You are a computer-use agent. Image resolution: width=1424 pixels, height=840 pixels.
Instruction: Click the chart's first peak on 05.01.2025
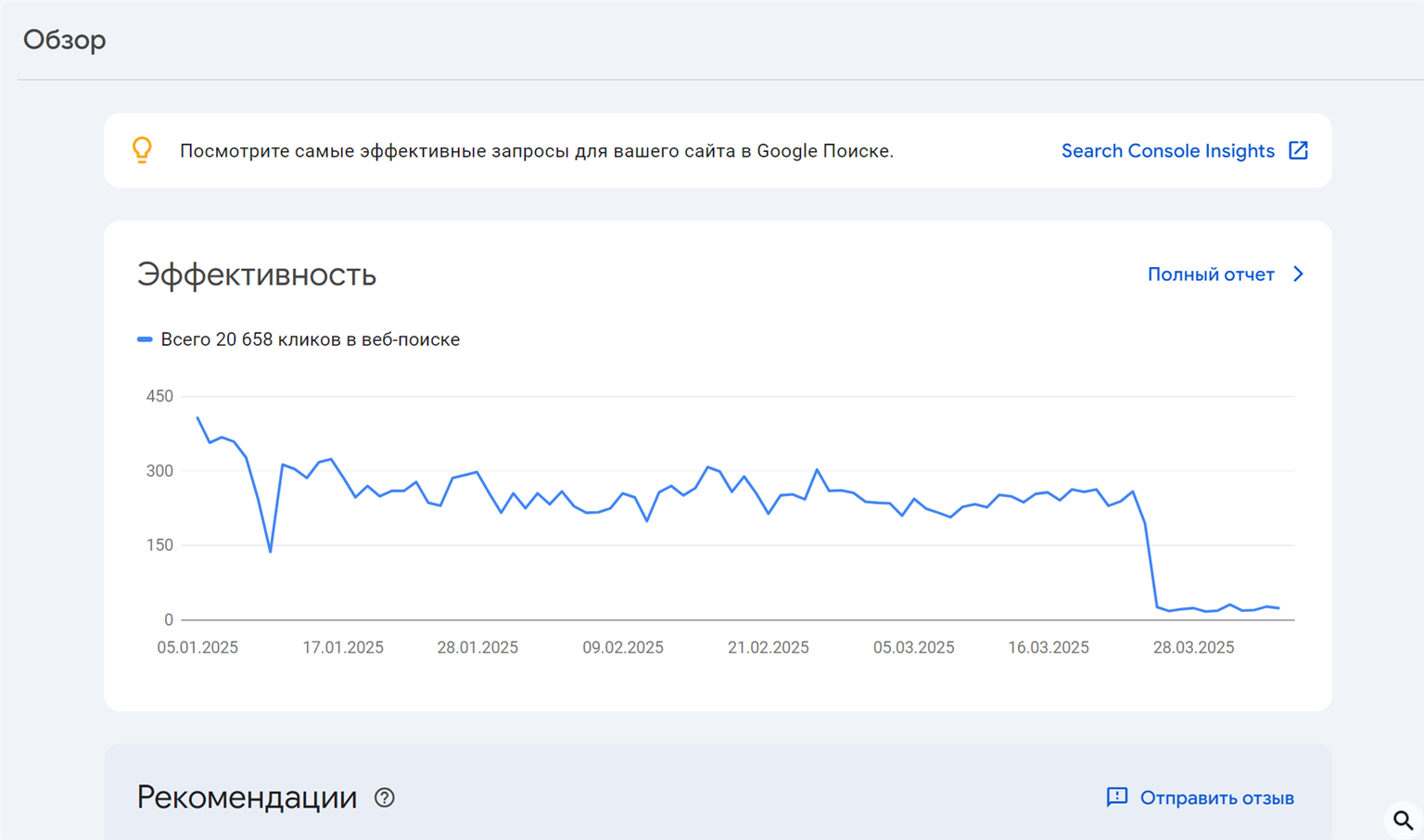pyautogui.click(x=197, y=417)
